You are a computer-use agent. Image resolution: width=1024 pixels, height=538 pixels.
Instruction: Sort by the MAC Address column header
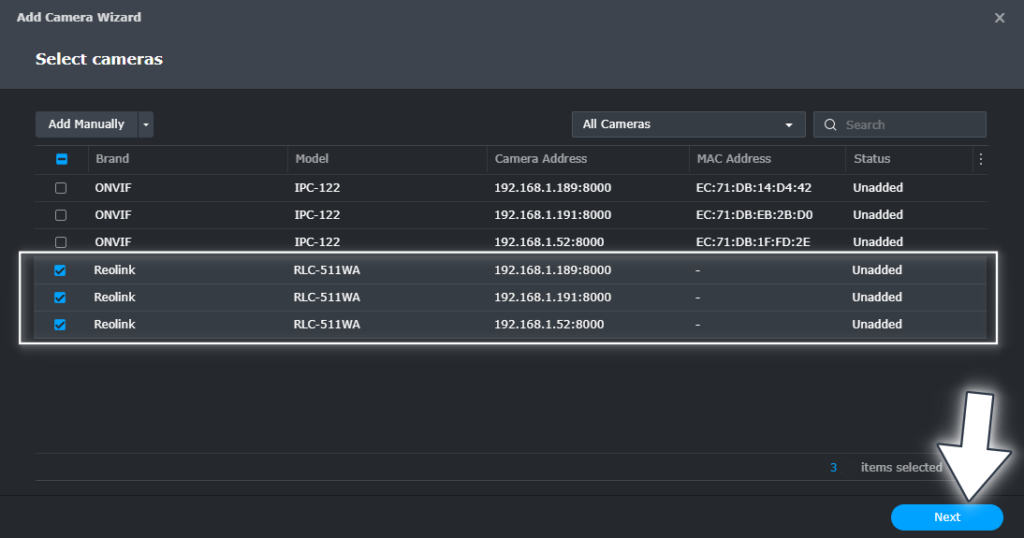(733, 159)
